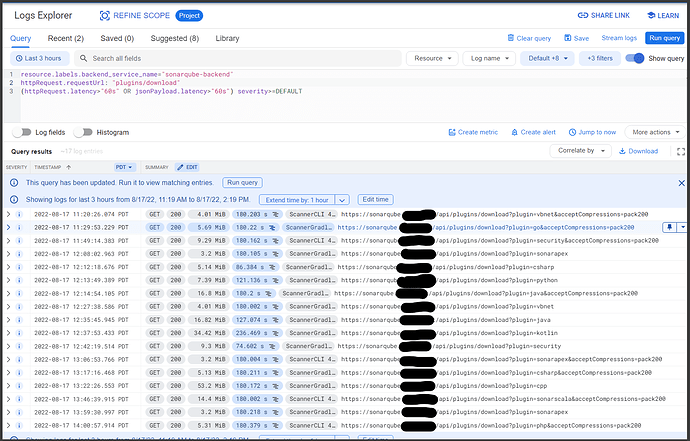
Task: Click the timestamp sort arrow icon
Action: coord(69,167)
